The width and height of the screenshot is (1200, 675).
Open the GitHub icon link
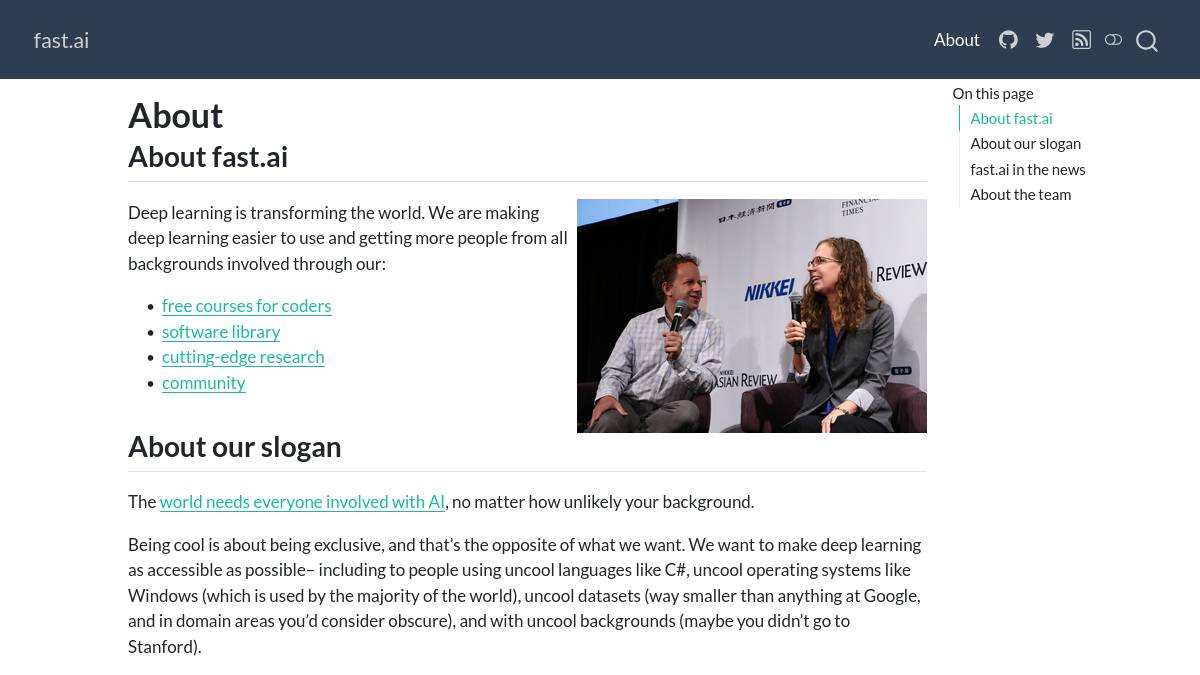click(x=1008, y=40)
